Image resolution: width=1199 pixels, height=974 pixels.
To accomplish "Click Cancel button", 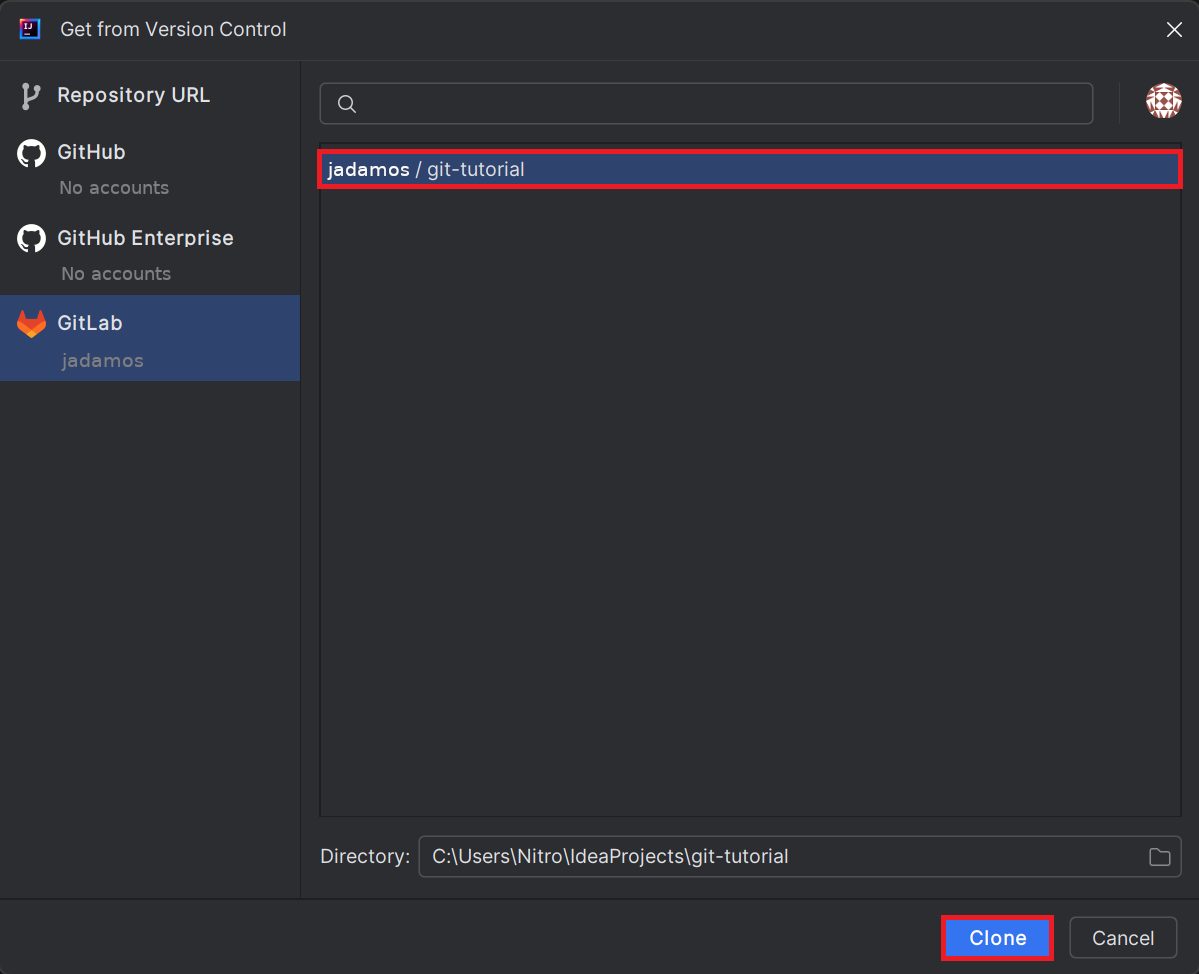I will [x=1123, y=938].
